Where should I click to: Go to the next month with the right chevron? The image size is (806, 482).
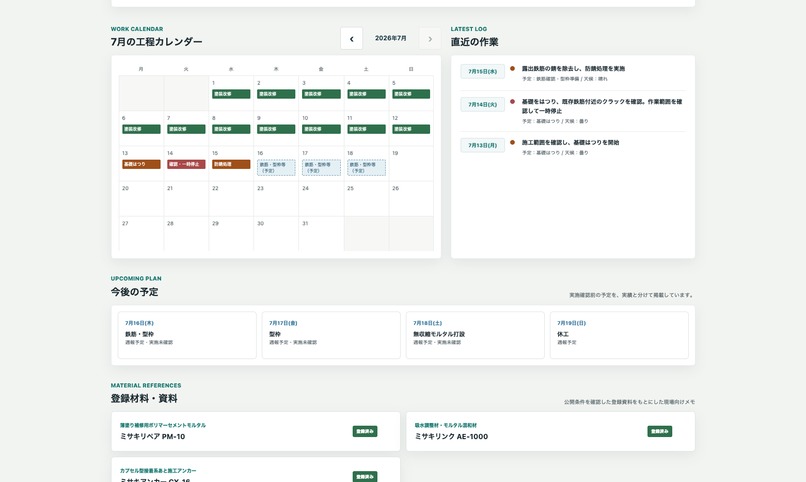[430, 39]
